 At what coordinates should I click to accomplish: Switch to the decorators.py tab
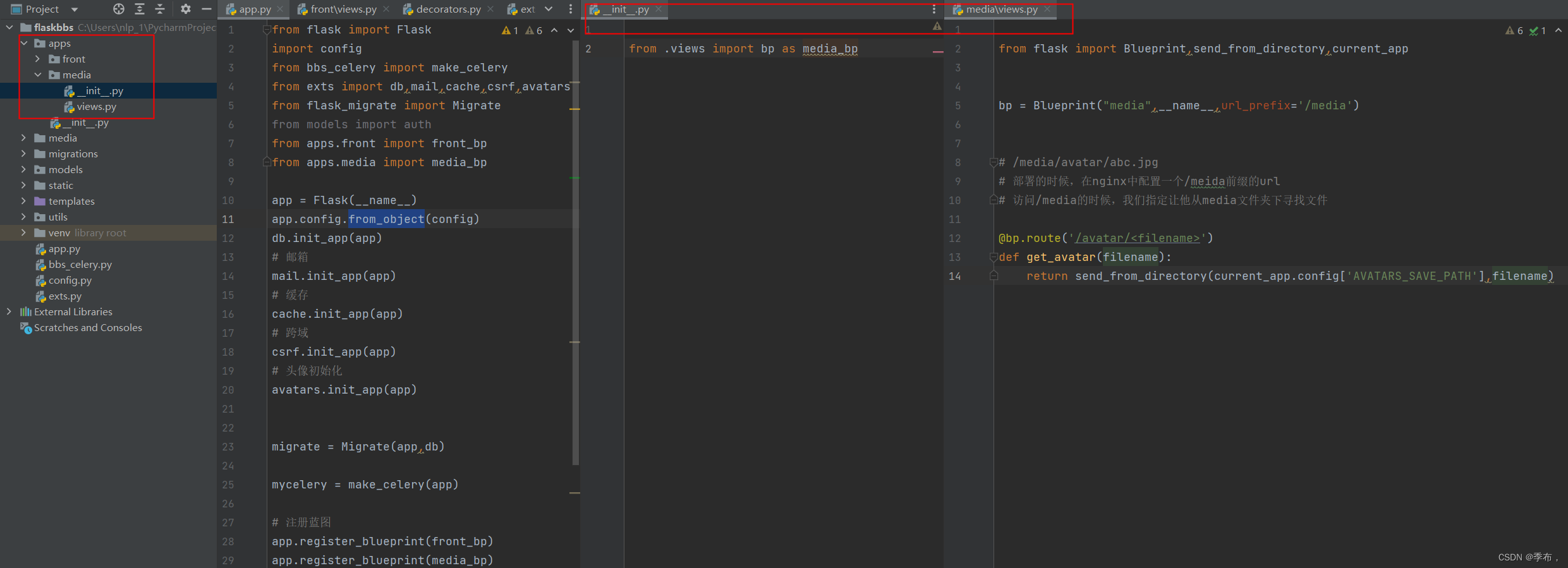pos(448,9)
